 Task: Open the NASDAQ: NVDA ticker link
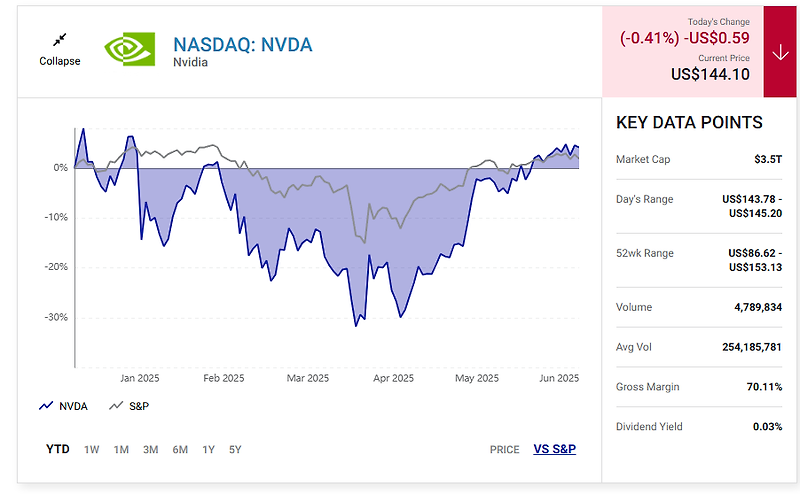pos(243,45)
